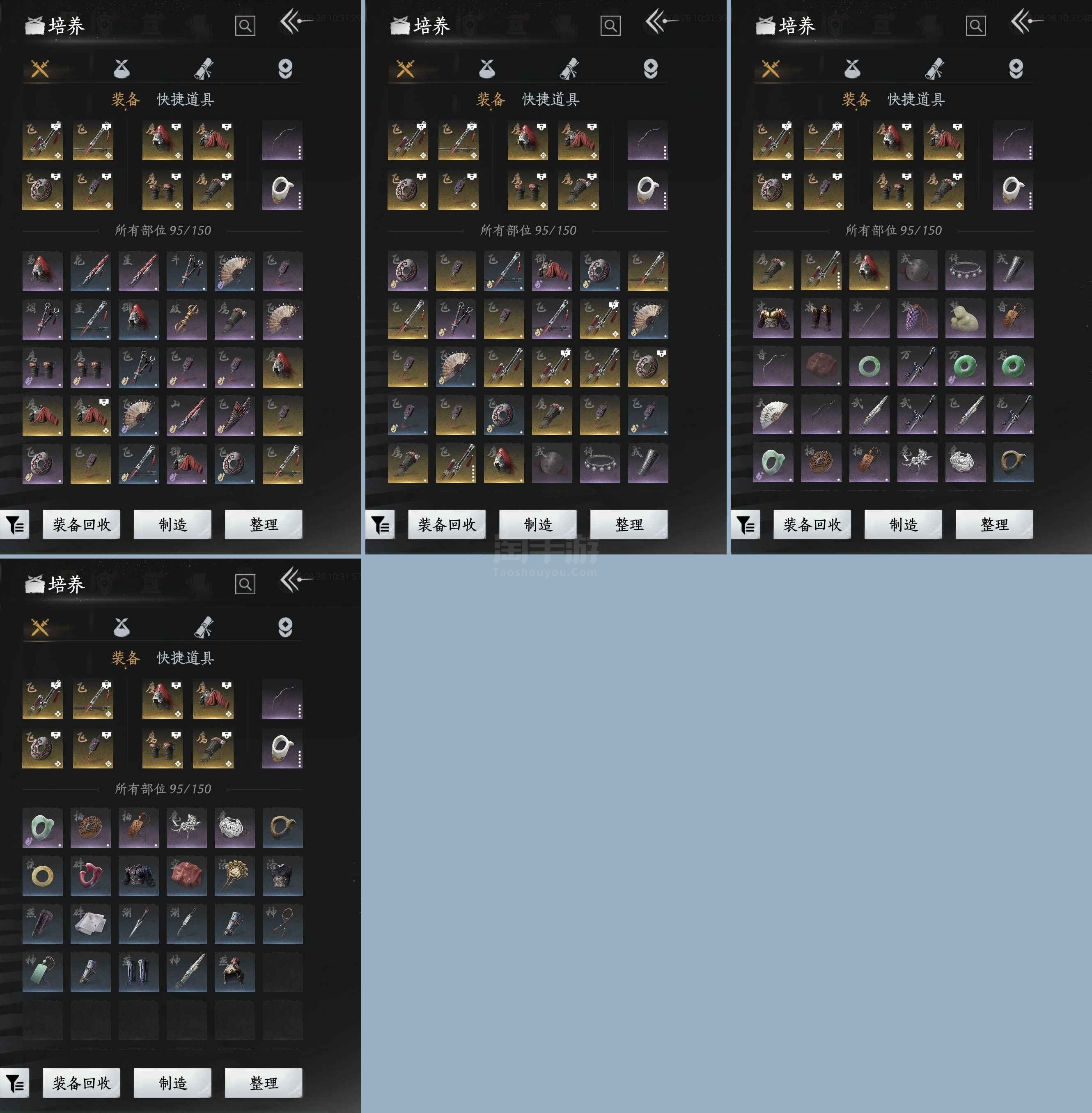Viewport: 1092px width, 1113px height.
Task: Pick the golden ornate hairpin item
Action: click(x=234, y=876)
